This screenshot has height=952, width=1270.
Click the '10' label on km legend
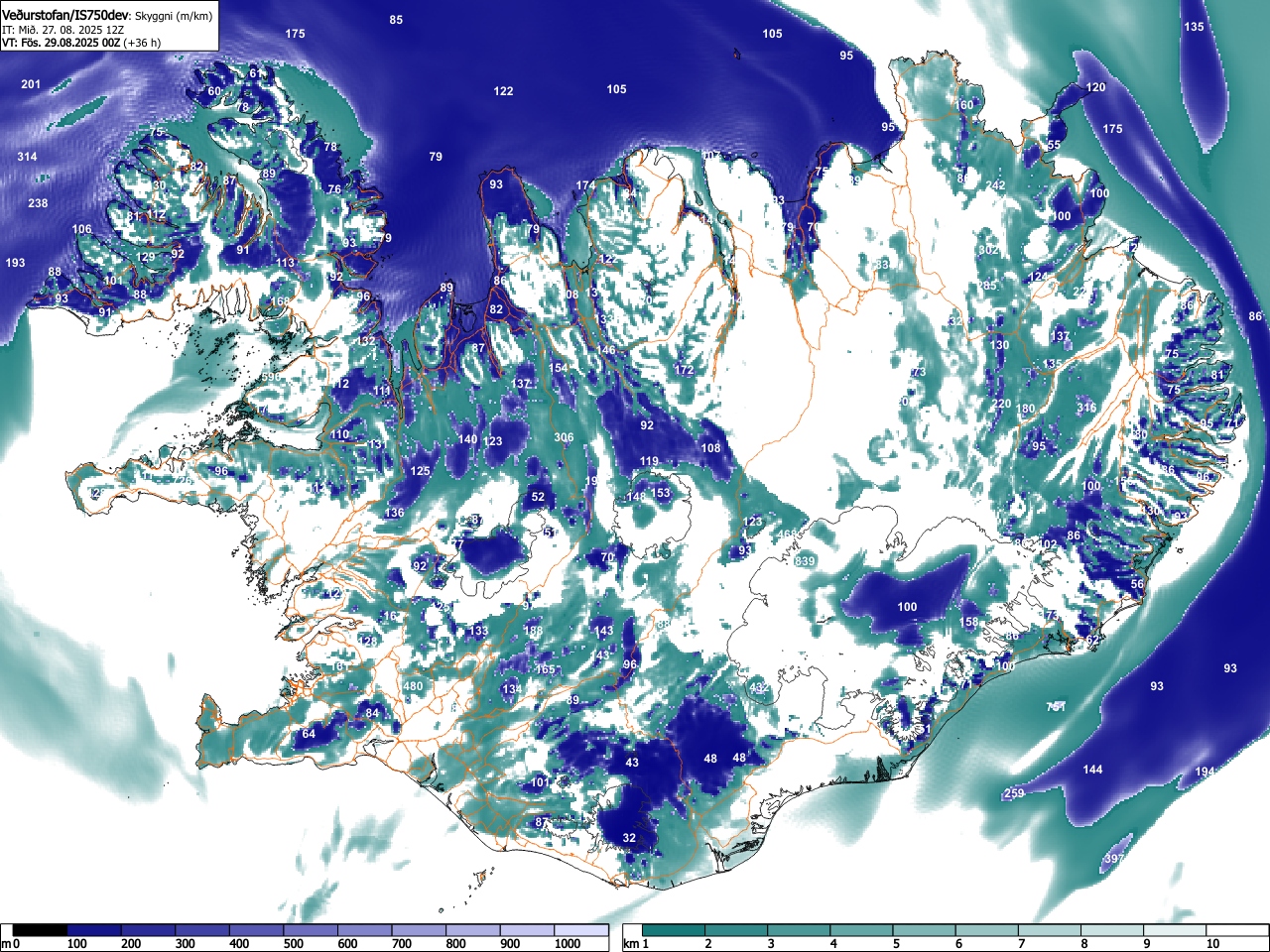click(1212, 944)
